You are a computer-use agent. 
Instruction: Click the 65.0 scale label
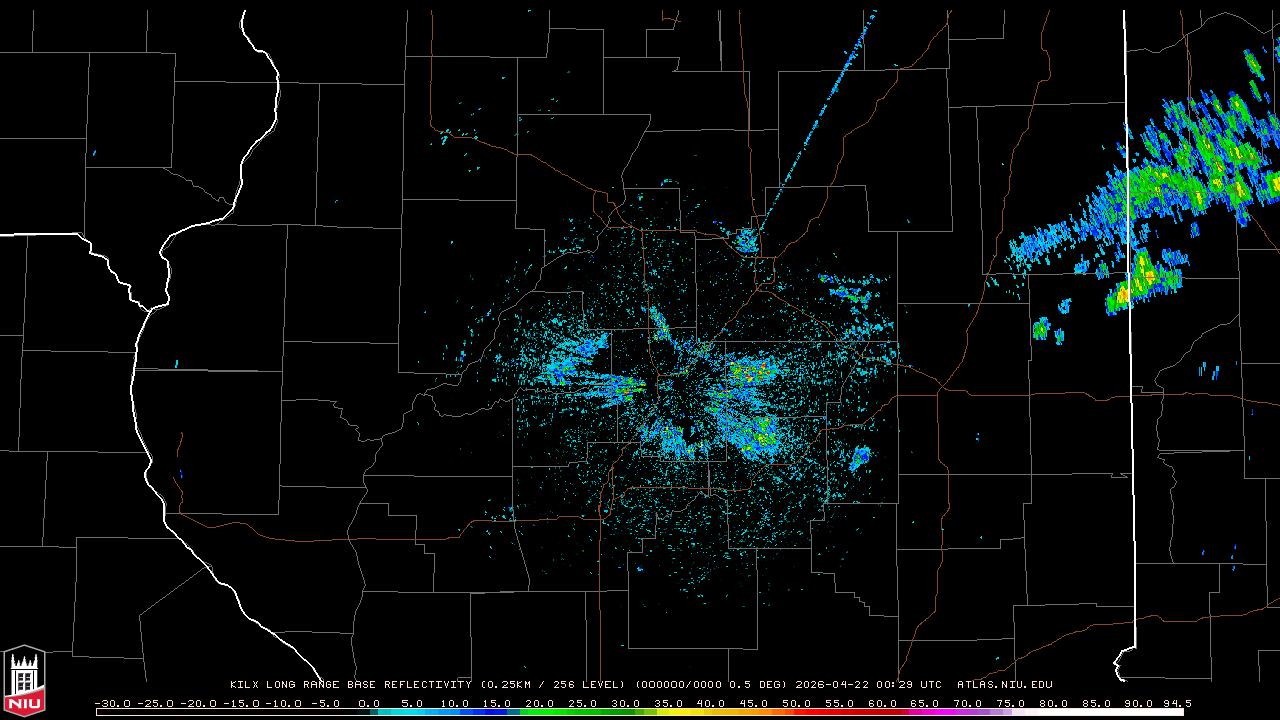925,703
